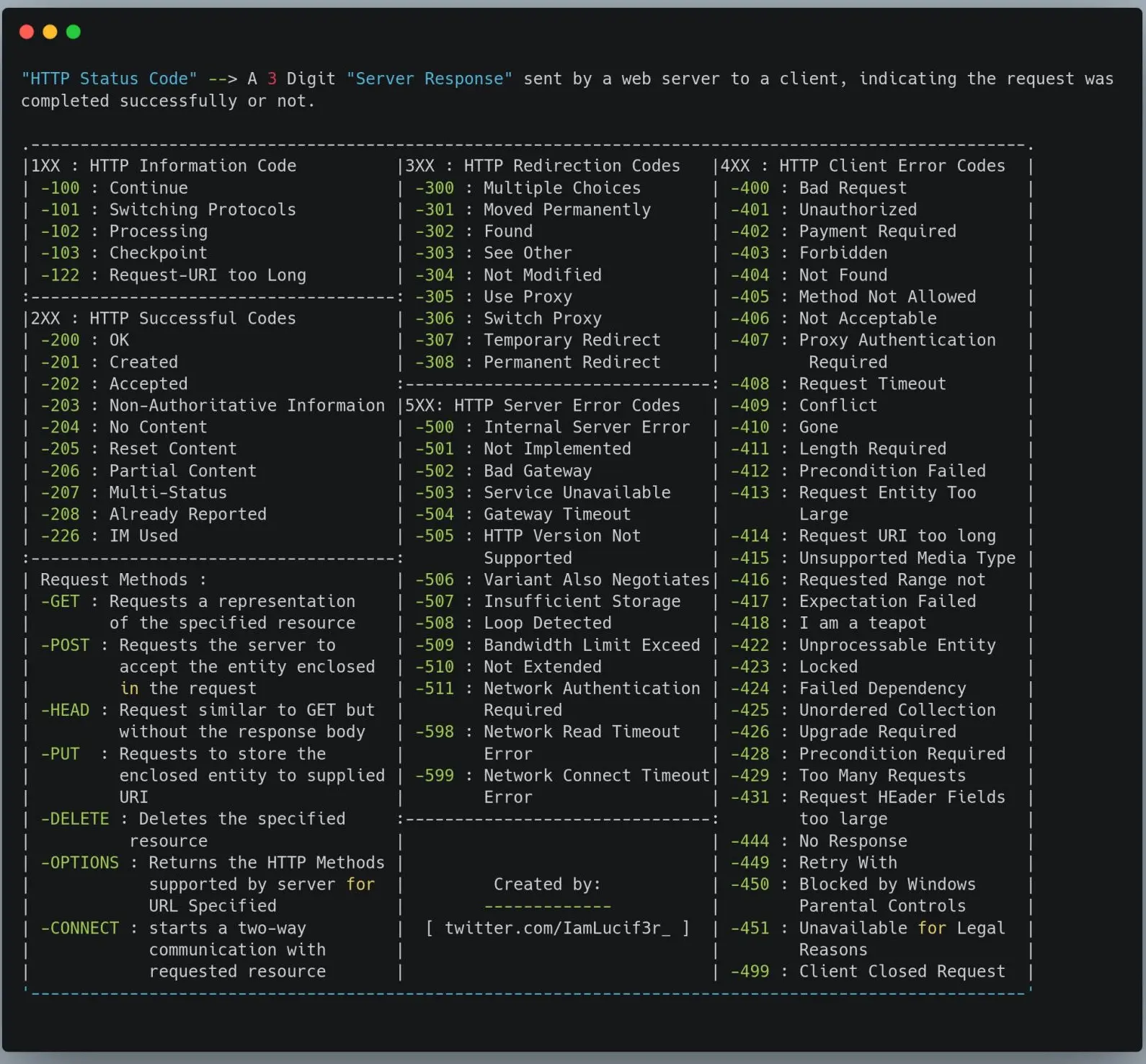
Task: Click the -400 : Bad Request entry
Action: [x=819, y=188]
